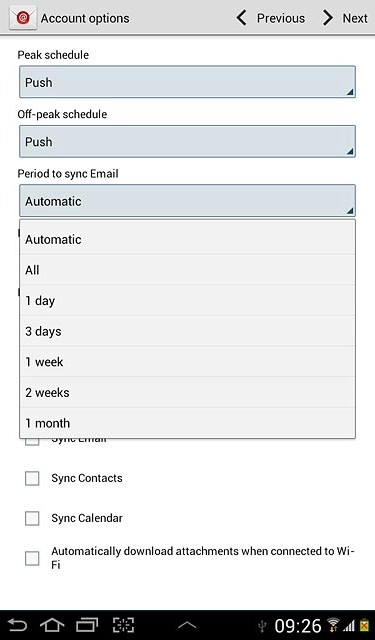Enable the Sync Calendar checkbox
The image size is (375, 640).
(x=32, y=518)
